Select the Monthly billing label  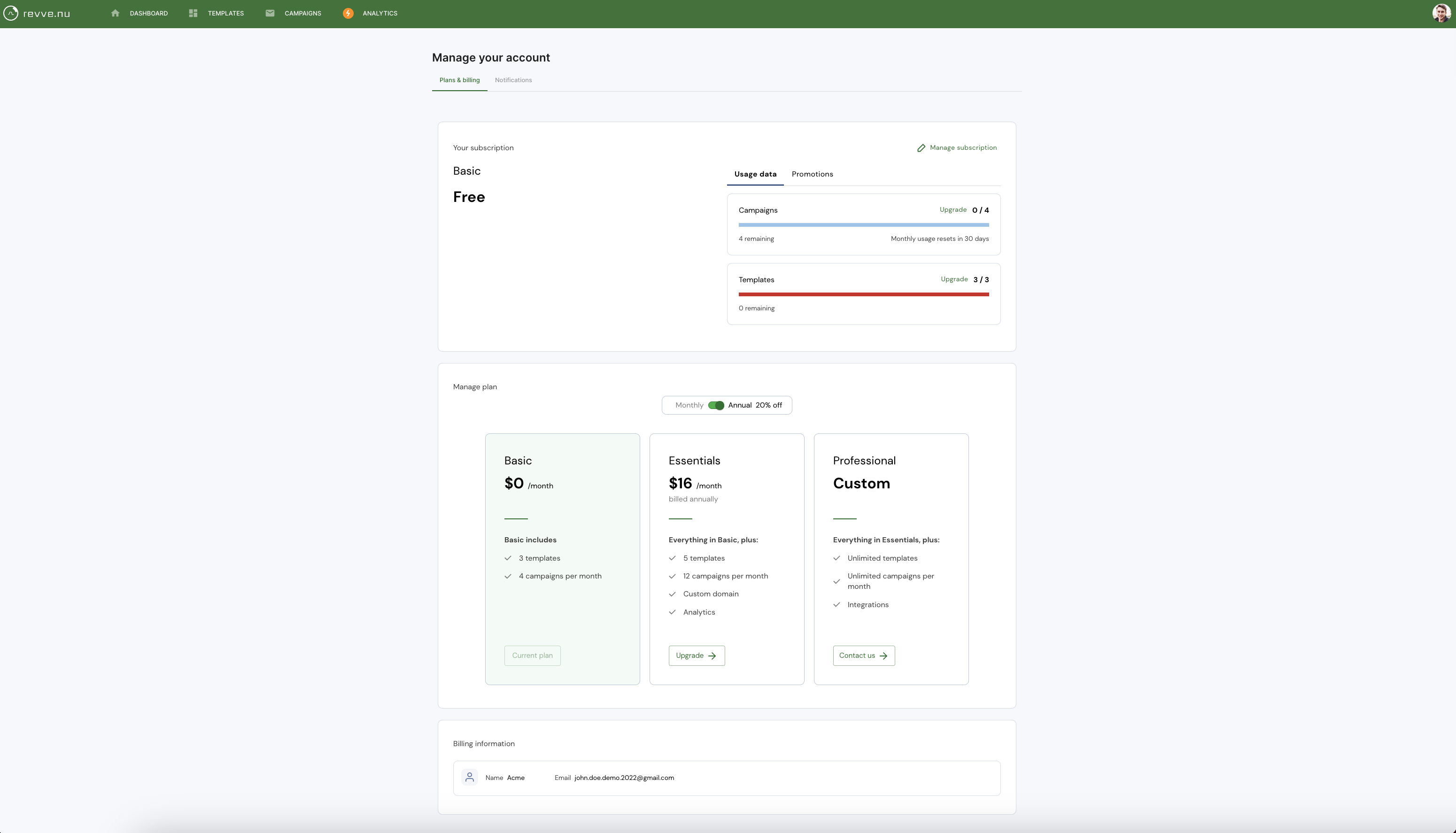tap(689, 405)
